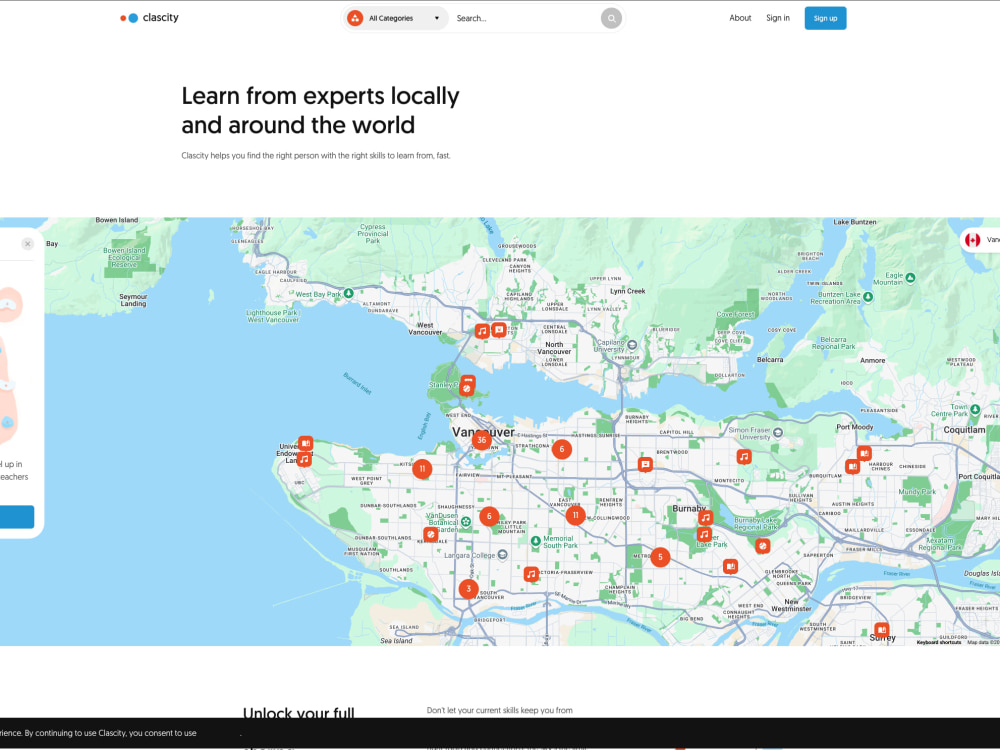Click the Lynn Creek map label
1000x750 pixels.
click(628, 291)
